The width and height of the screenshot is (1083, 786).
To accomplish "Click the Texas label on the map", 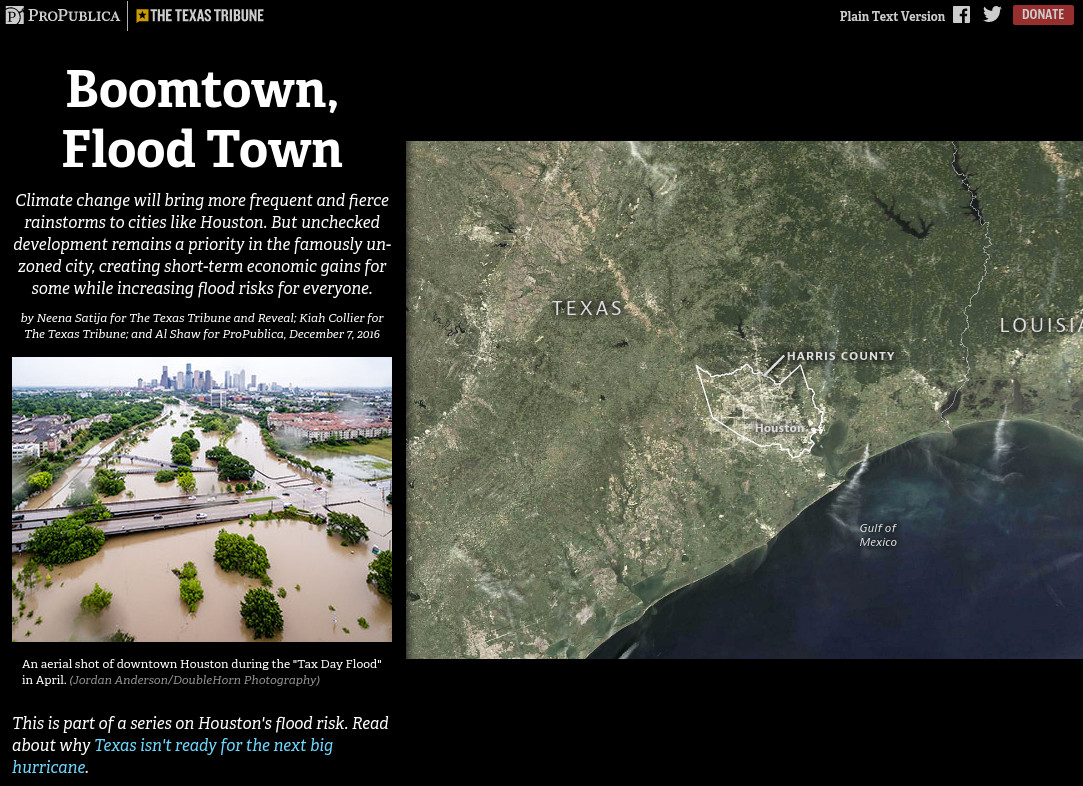I will (x=587, y=308).
